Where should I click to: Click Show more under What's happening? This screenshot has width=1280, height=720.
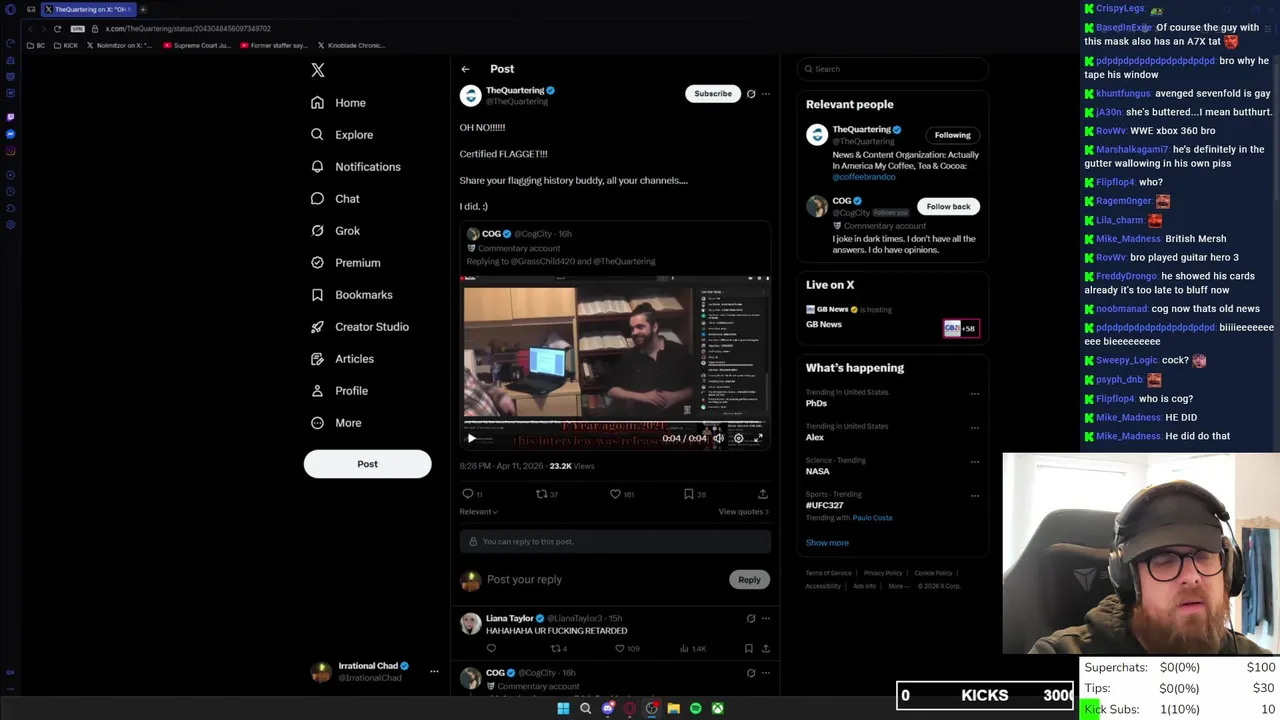point(827,543)
